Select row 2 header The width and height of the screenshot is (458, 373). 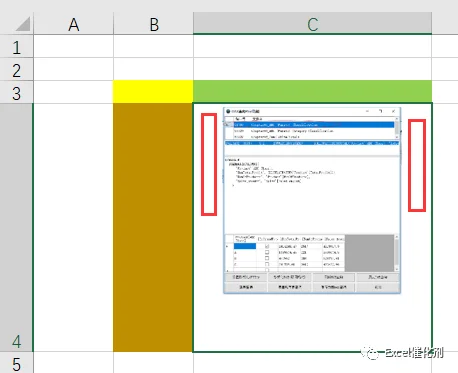point(17,69)
